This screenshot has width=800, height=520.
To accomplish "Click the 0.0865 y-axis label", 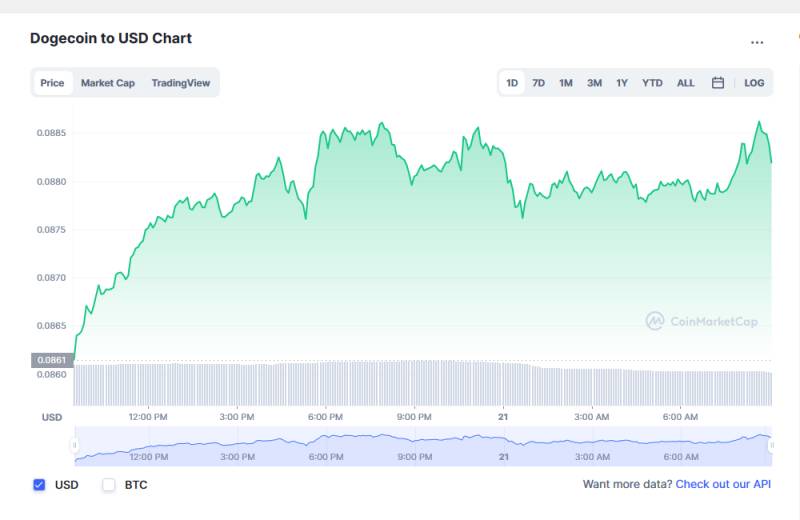I will pos(52,326).
